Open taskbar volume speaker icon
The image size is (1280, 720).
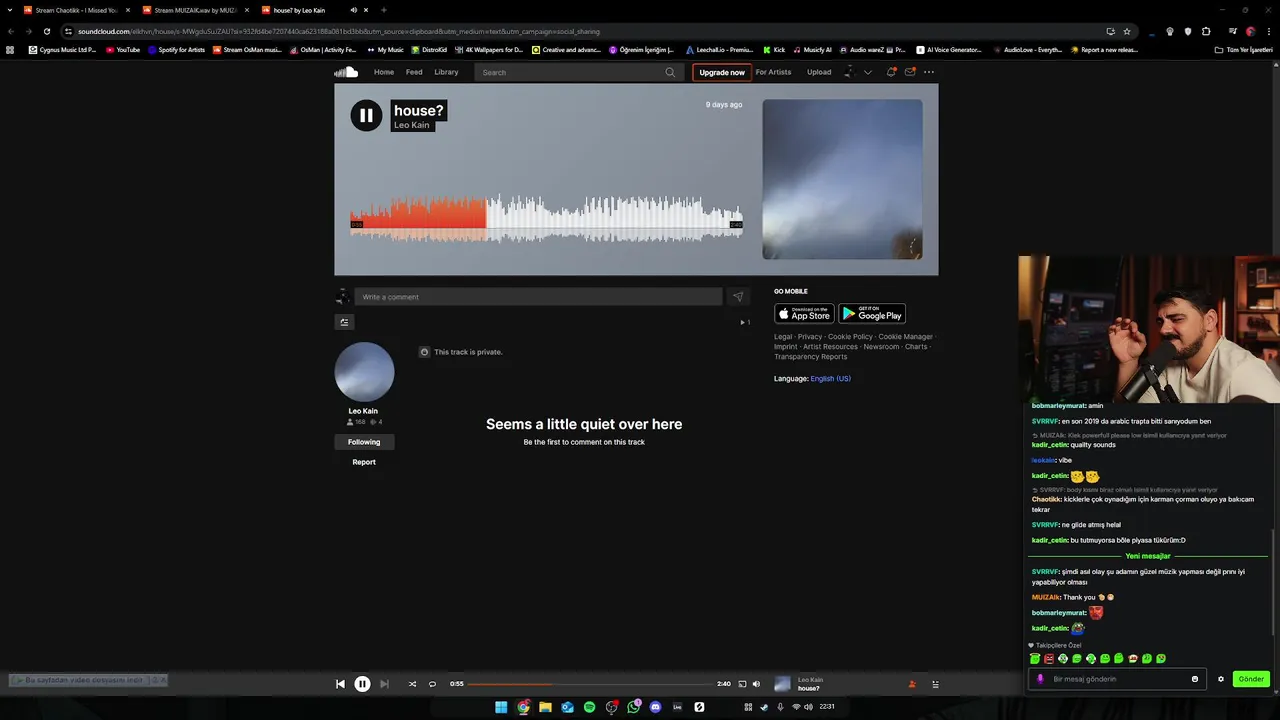point(808,707)
